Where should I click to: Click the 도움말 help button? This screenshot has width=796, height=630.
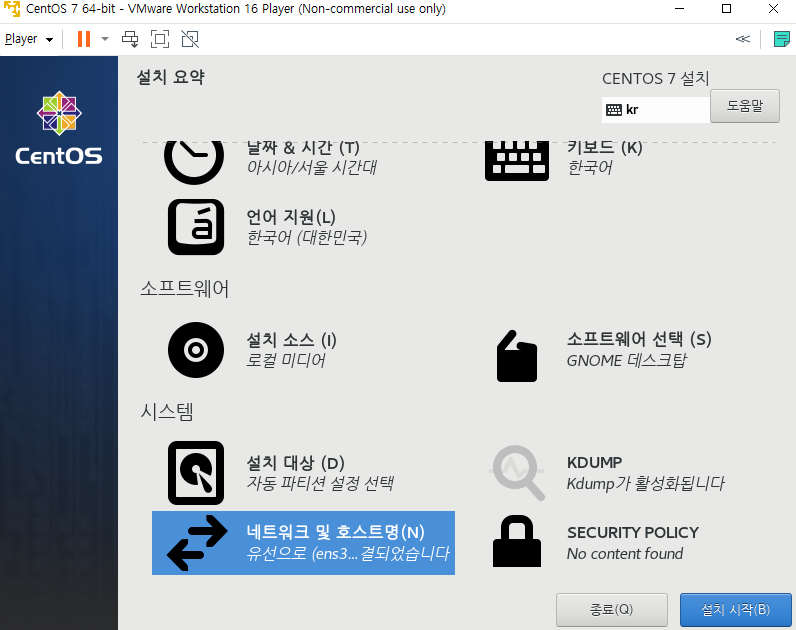[x=745, y=106]
